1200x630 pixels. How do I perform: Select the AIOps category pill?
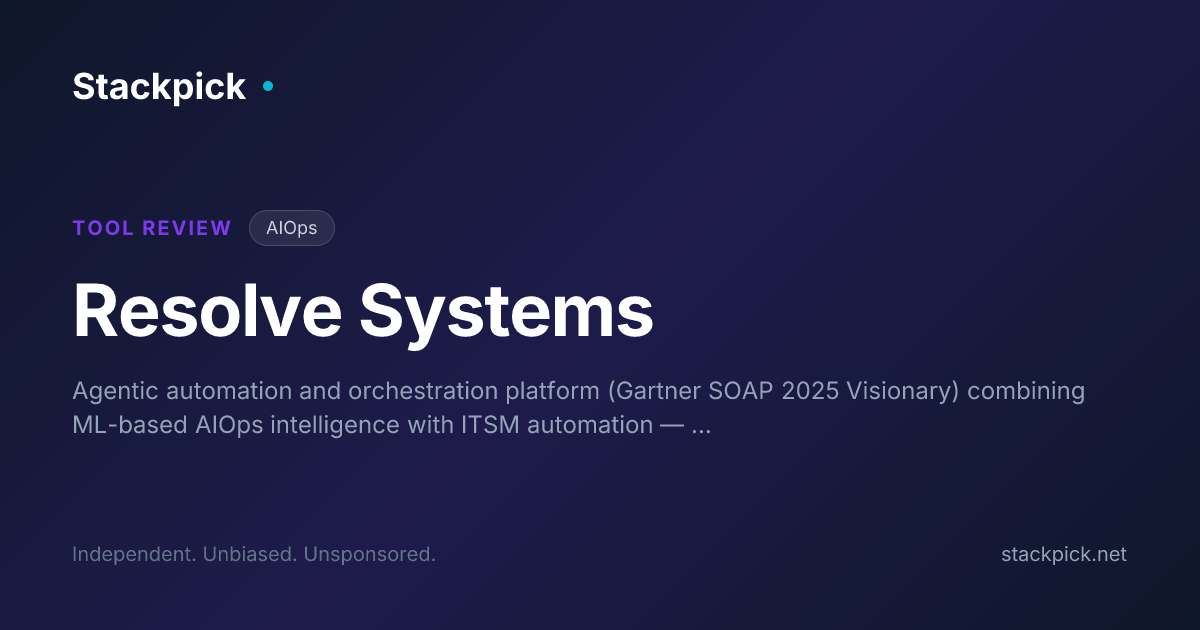[291, 228]
